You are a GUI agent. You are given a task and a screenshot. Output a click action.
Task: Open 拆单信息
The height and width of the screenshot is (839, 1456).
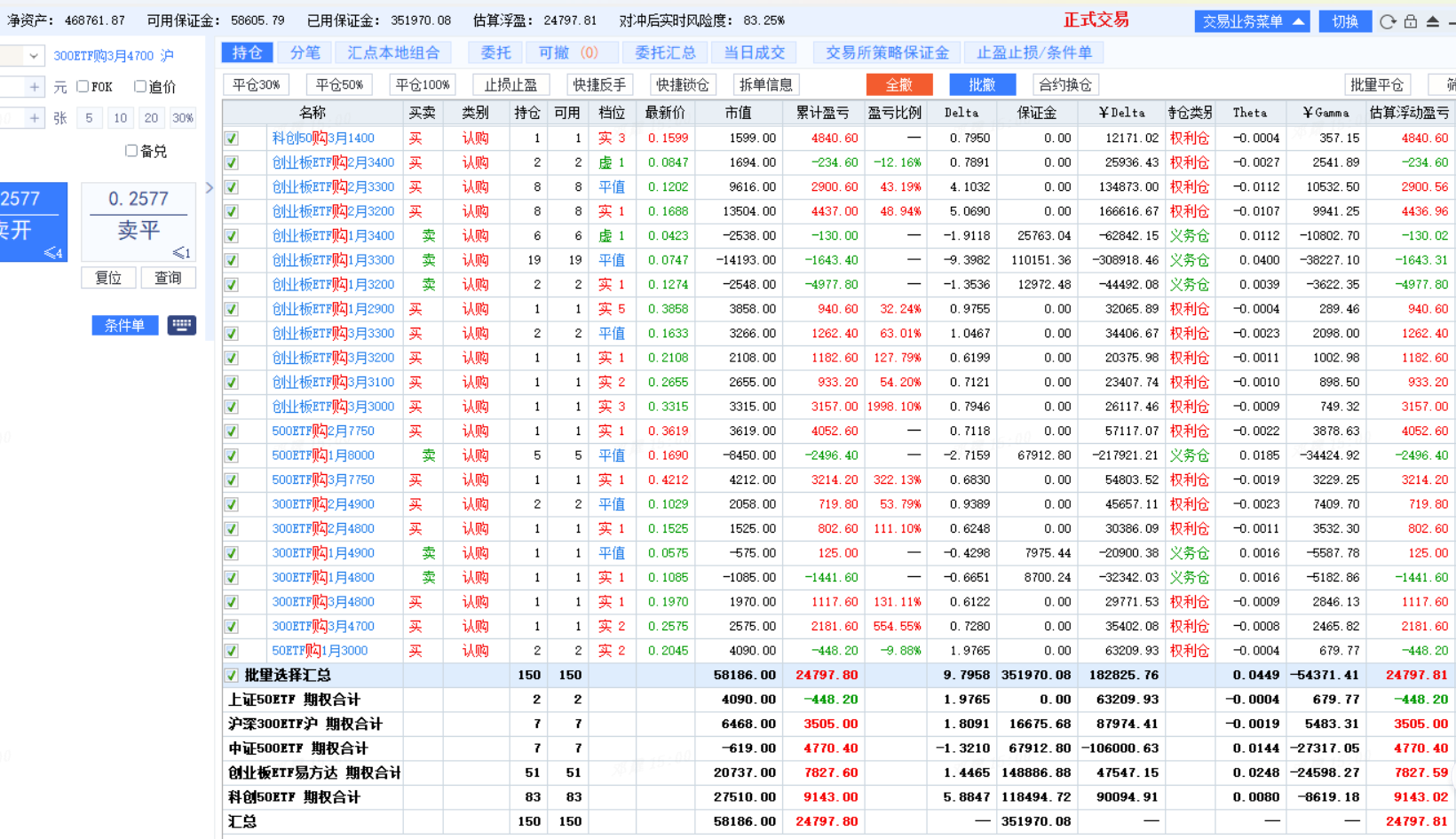pyautogui.click(x=765, y=85)
